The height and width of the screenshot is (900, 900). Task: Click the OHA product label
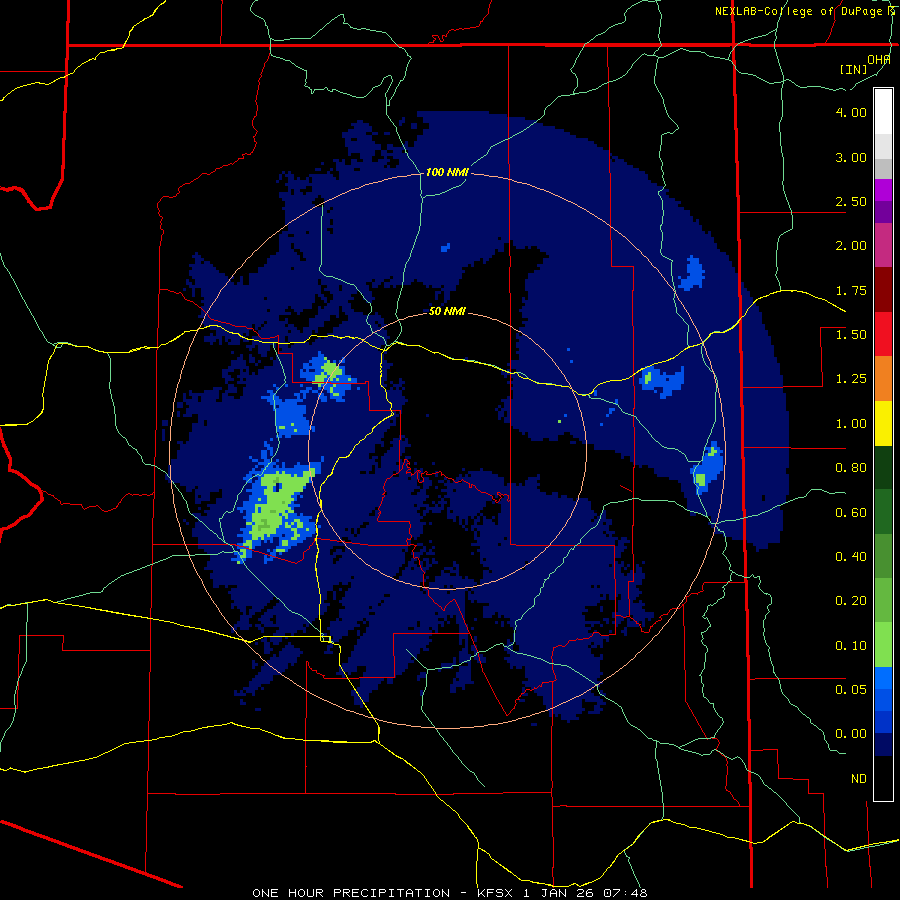point(878,59)
